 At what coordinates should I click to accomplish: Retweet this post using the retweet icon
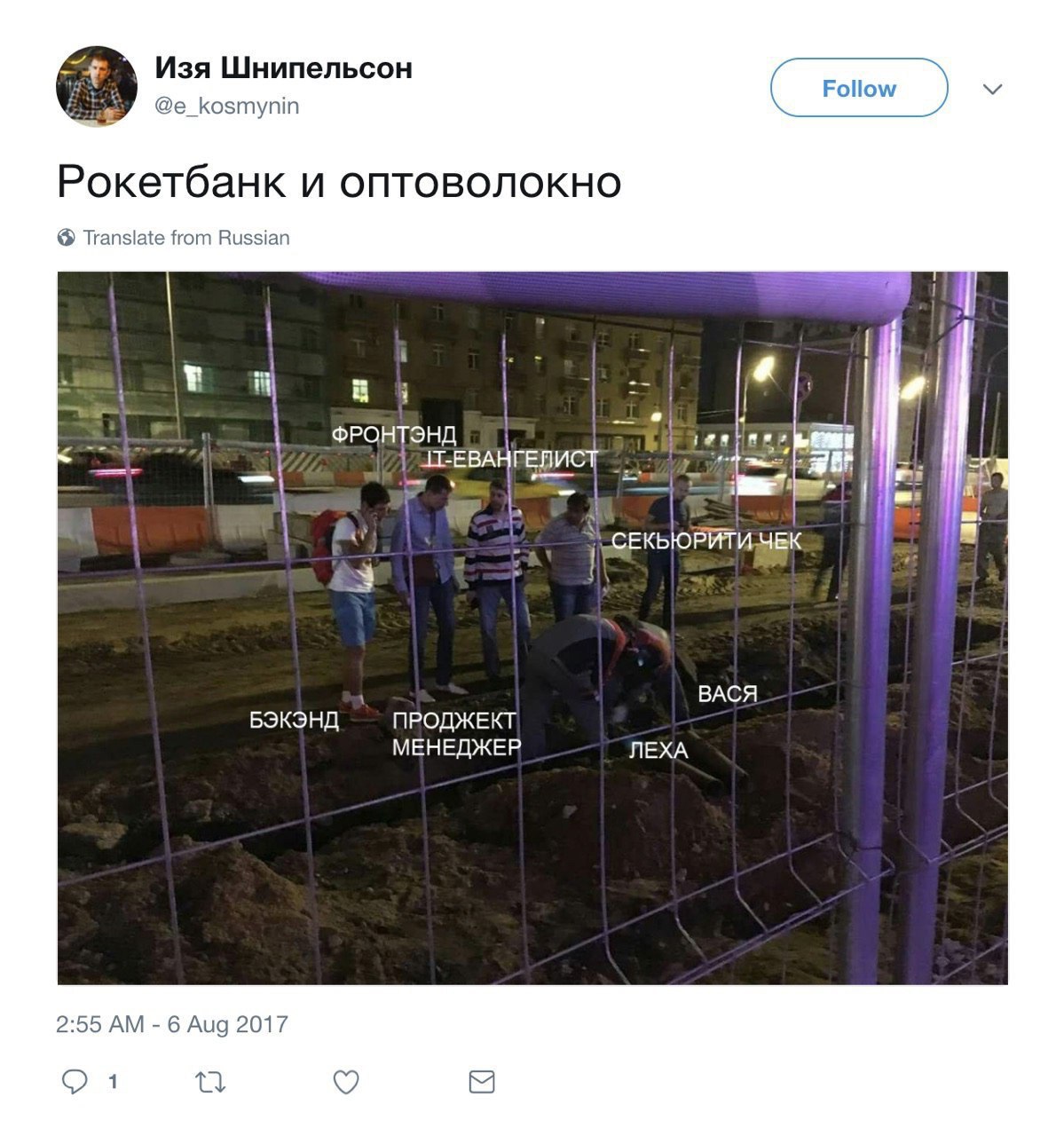(x=210, y=1082)
